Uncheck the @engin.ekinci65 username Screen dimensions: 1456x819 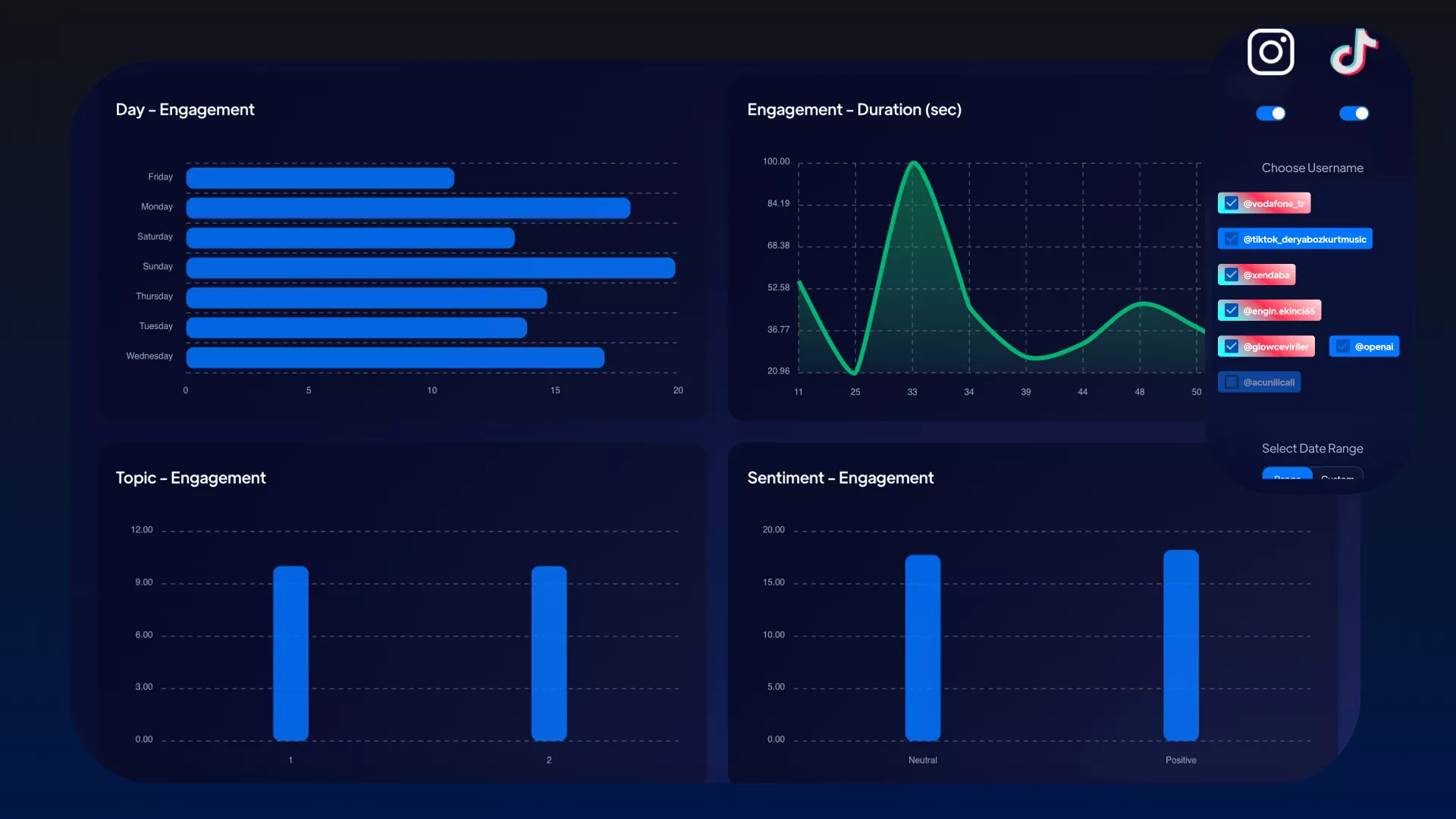1232,310
